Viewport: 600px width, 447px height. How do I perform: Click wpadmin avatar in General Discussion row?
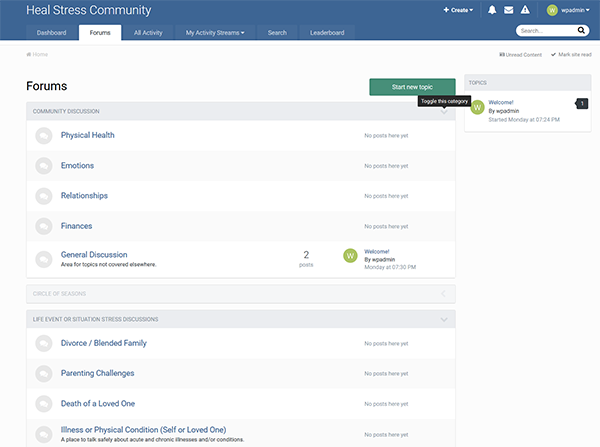(x=350, y=256)
